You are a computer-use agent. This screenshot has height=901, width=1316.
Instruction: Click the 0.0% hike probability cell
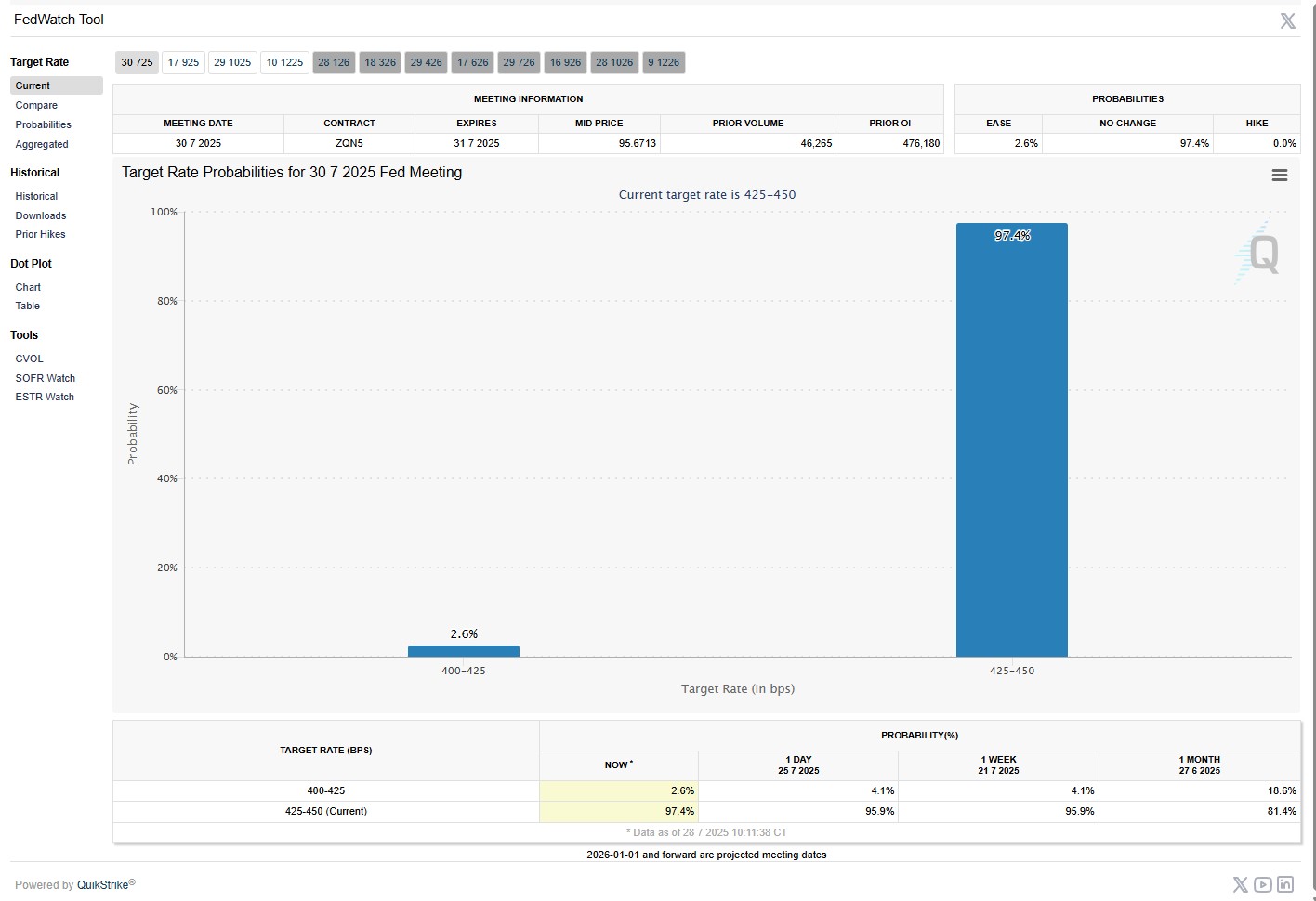1257,143
